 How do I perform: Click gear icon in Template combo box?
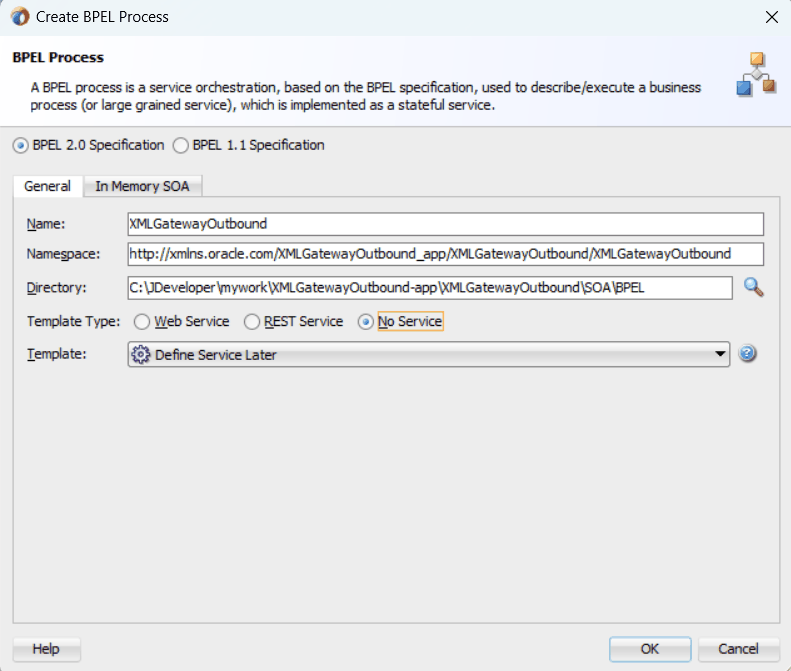[140, 355]
